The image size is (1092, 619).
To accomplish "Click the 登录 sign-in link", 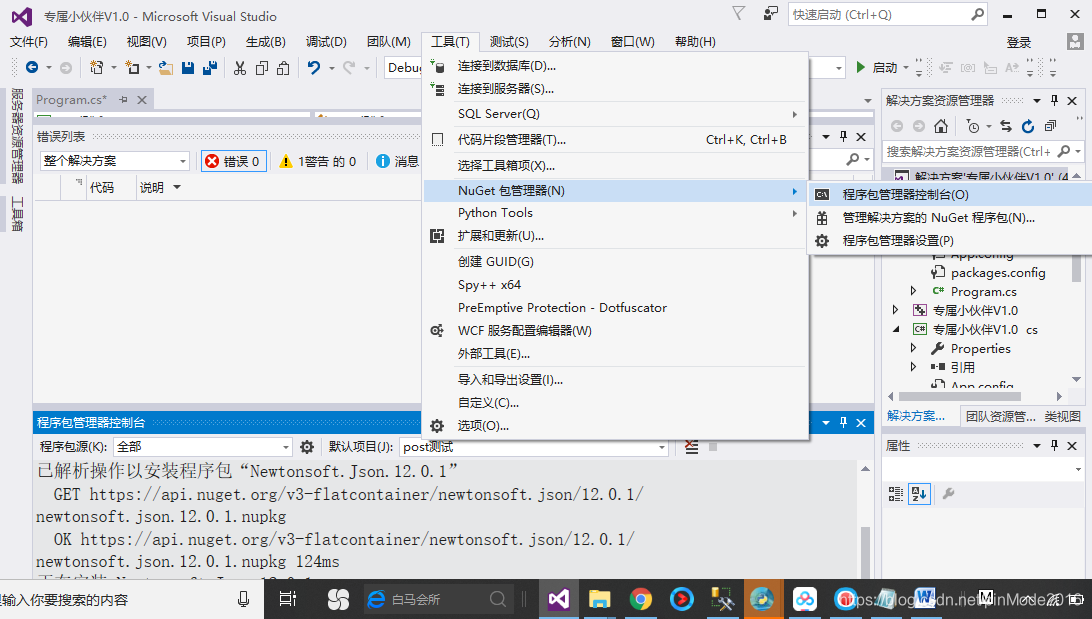I will pos(1018,42).
